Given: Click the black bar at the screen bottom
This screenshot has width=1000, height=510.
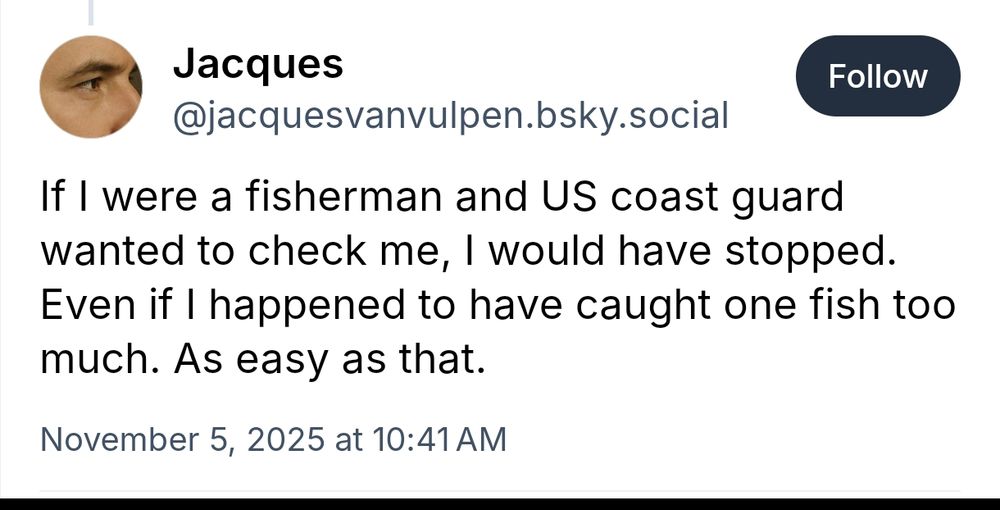Looking at the screenshot, I should pos(500,504).
